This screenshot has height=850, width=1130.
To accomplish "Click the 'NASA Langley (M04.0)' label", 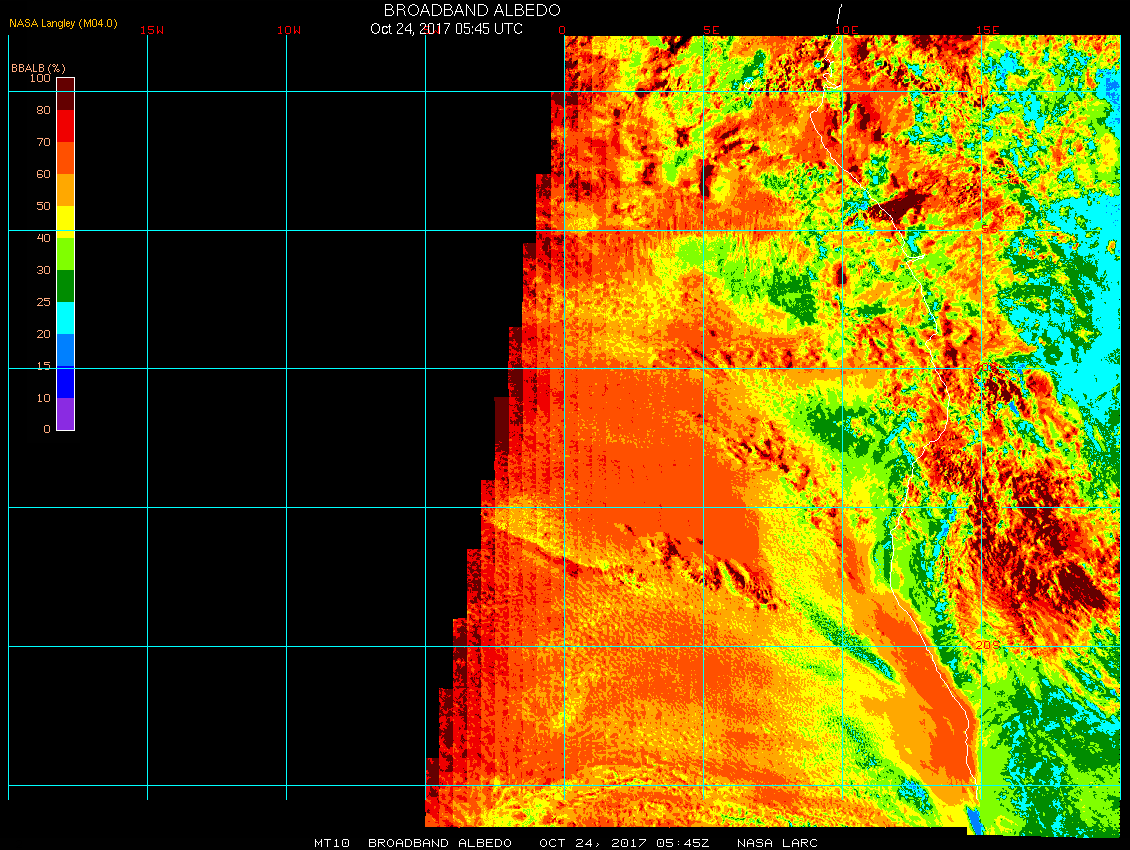I will [63, 23].
